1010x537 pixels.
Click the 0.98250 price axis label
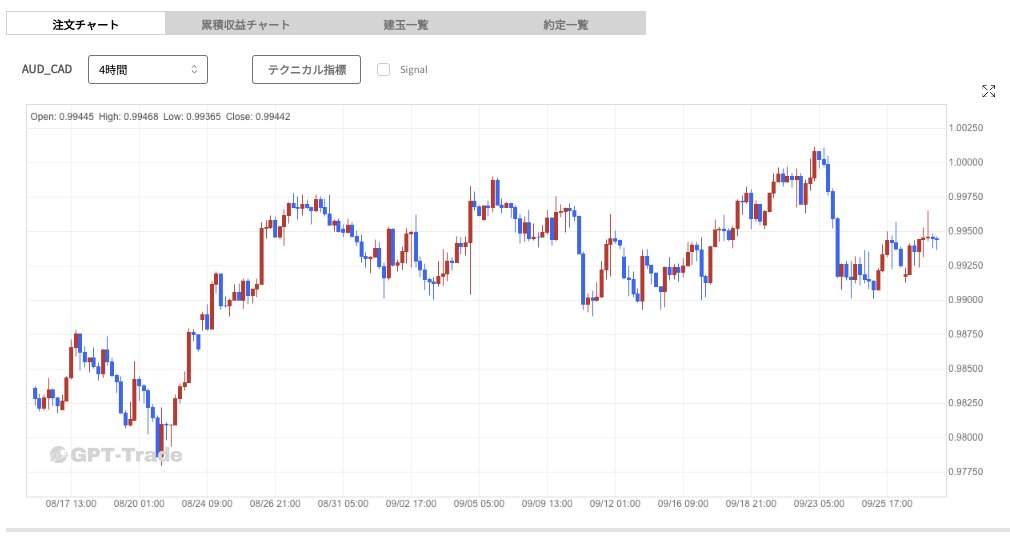(966, 402)
